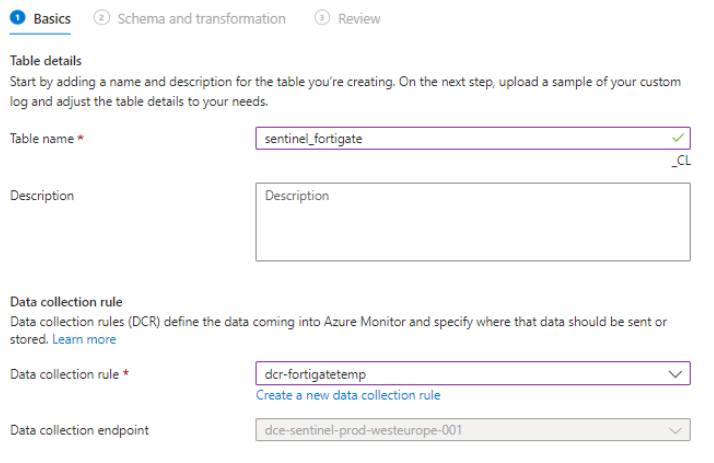Open the dce-sentinel-prod-westeurope-001 endpoint dropdown
Screen dimensions: 714x463
coord(460,431)
